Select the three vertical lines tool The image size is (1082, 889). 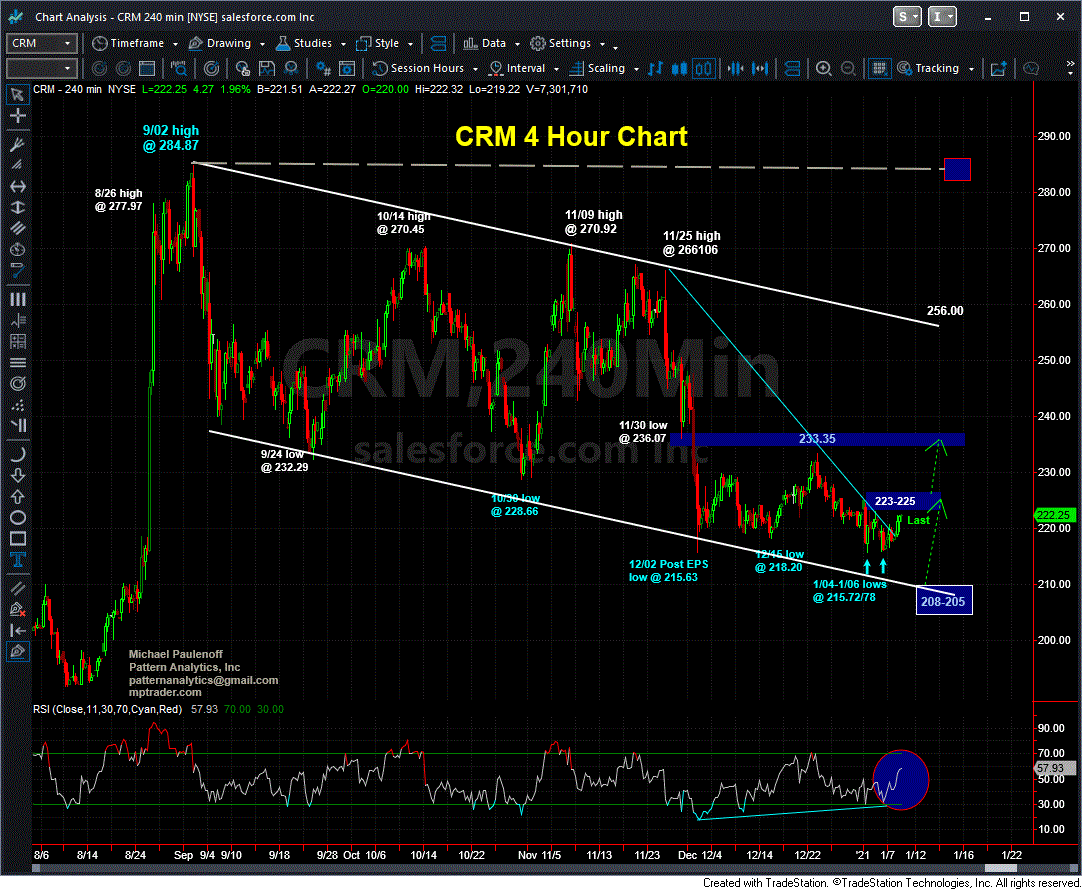click(19, 299)
